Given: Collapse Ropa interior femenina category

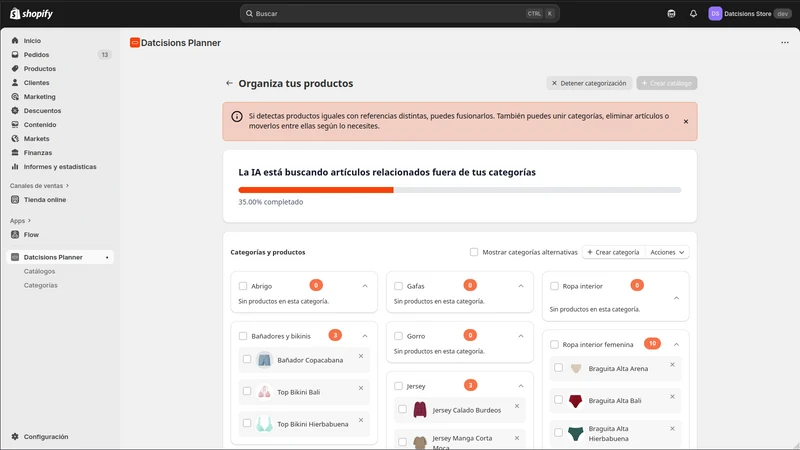Looking at the screenshot, I should click(x=677, y=345).
